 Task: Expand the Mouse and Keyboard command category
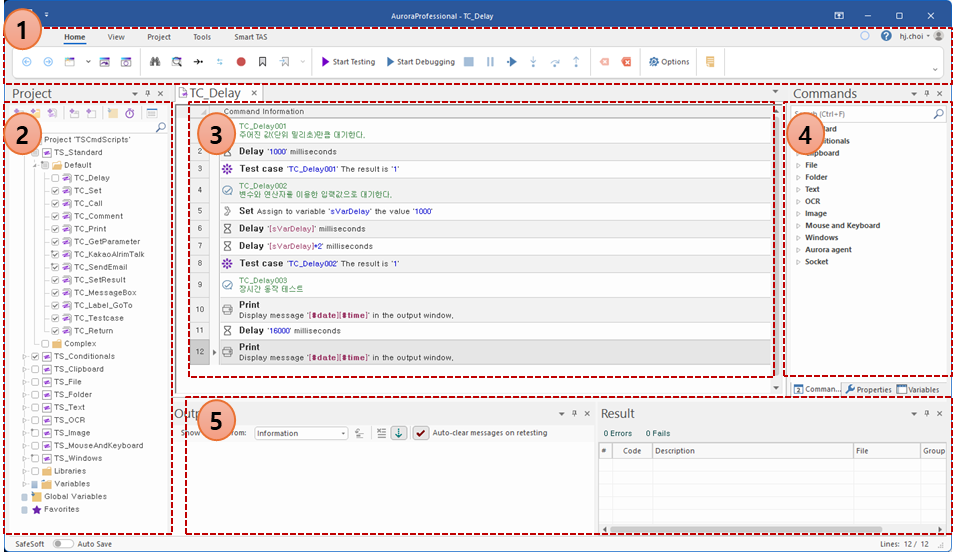[x=798, y=226]
